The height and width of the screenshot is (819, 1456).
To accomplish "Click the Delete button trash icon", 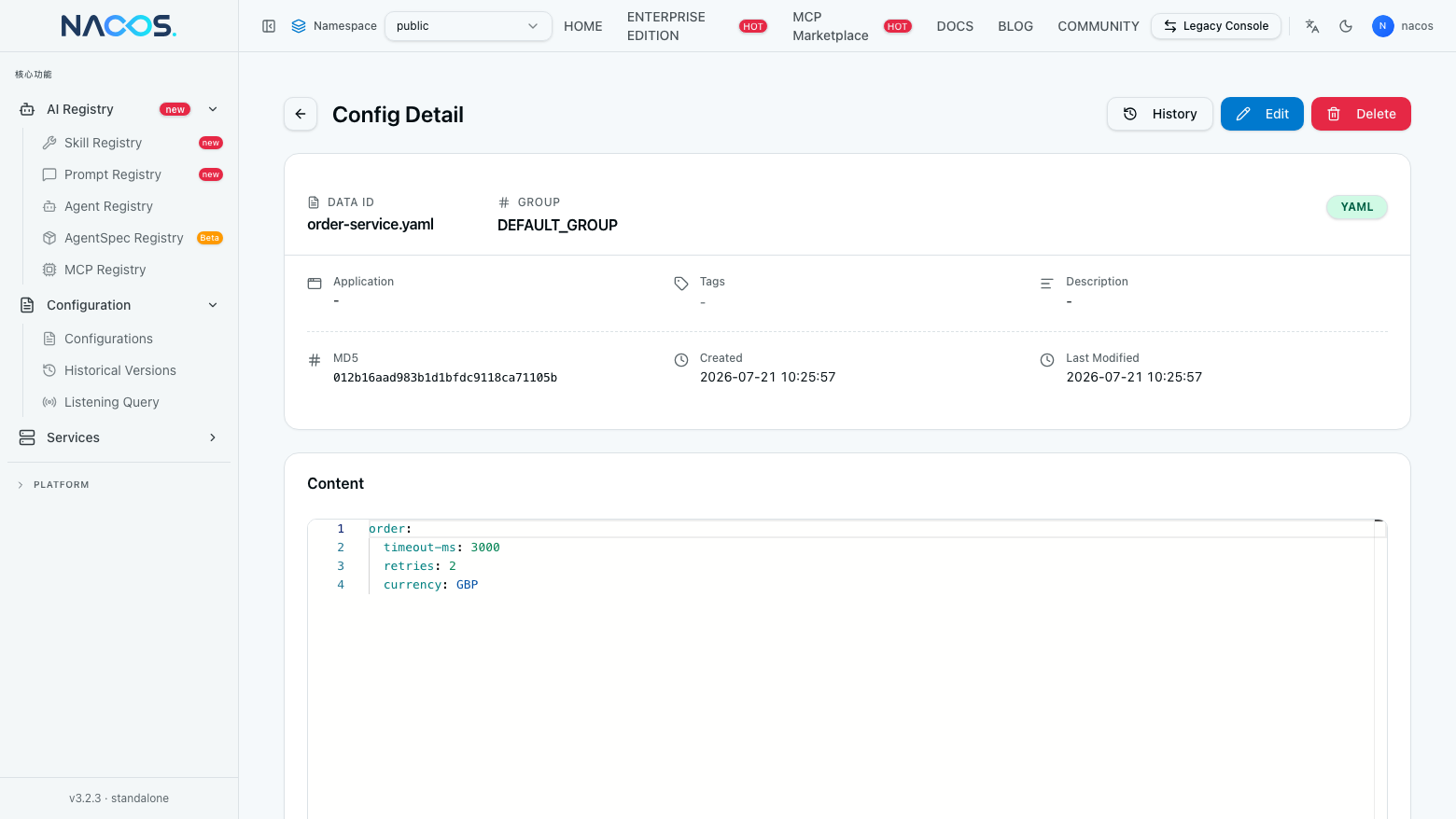I will 1334,114.
